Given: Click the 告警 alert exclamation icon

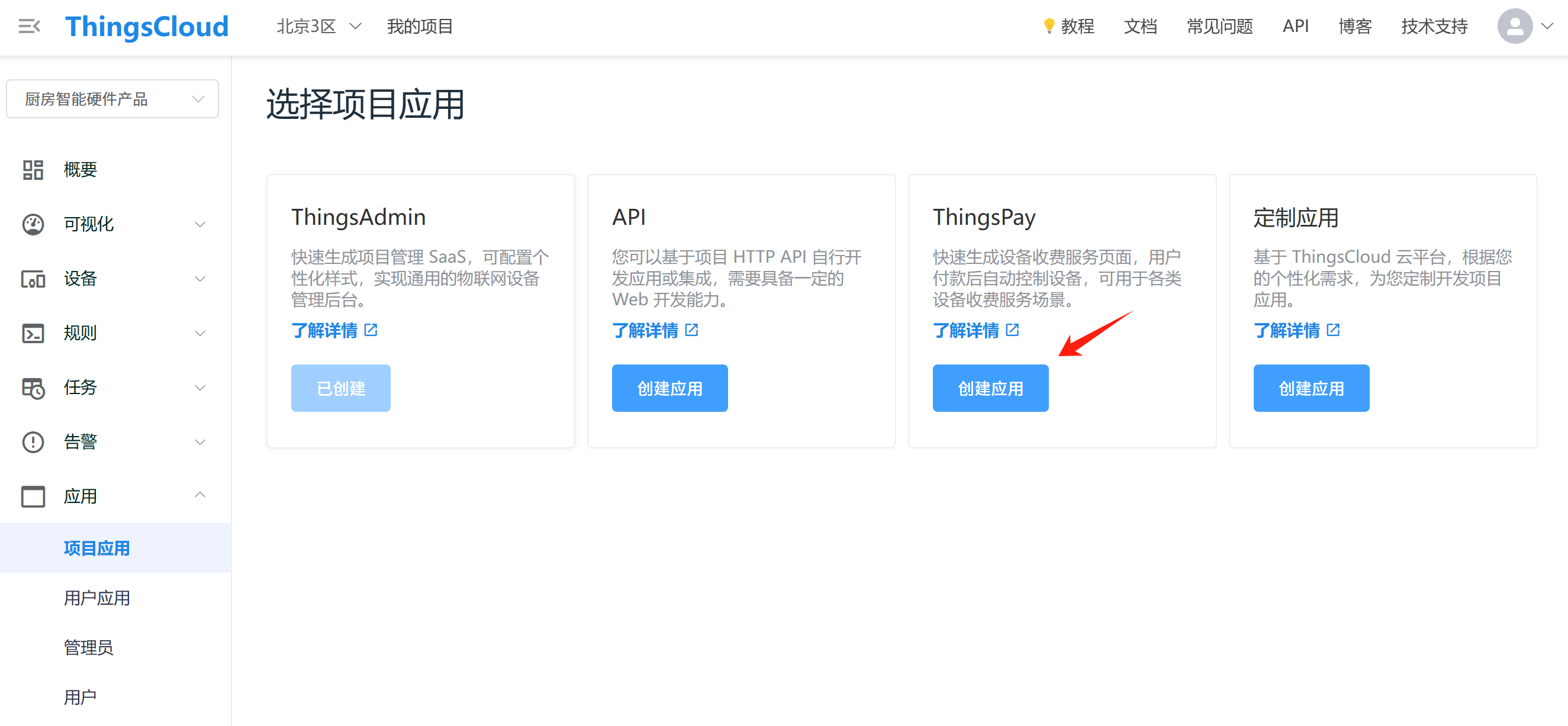Looking at the screenshot, I should (x=33, y=442).
